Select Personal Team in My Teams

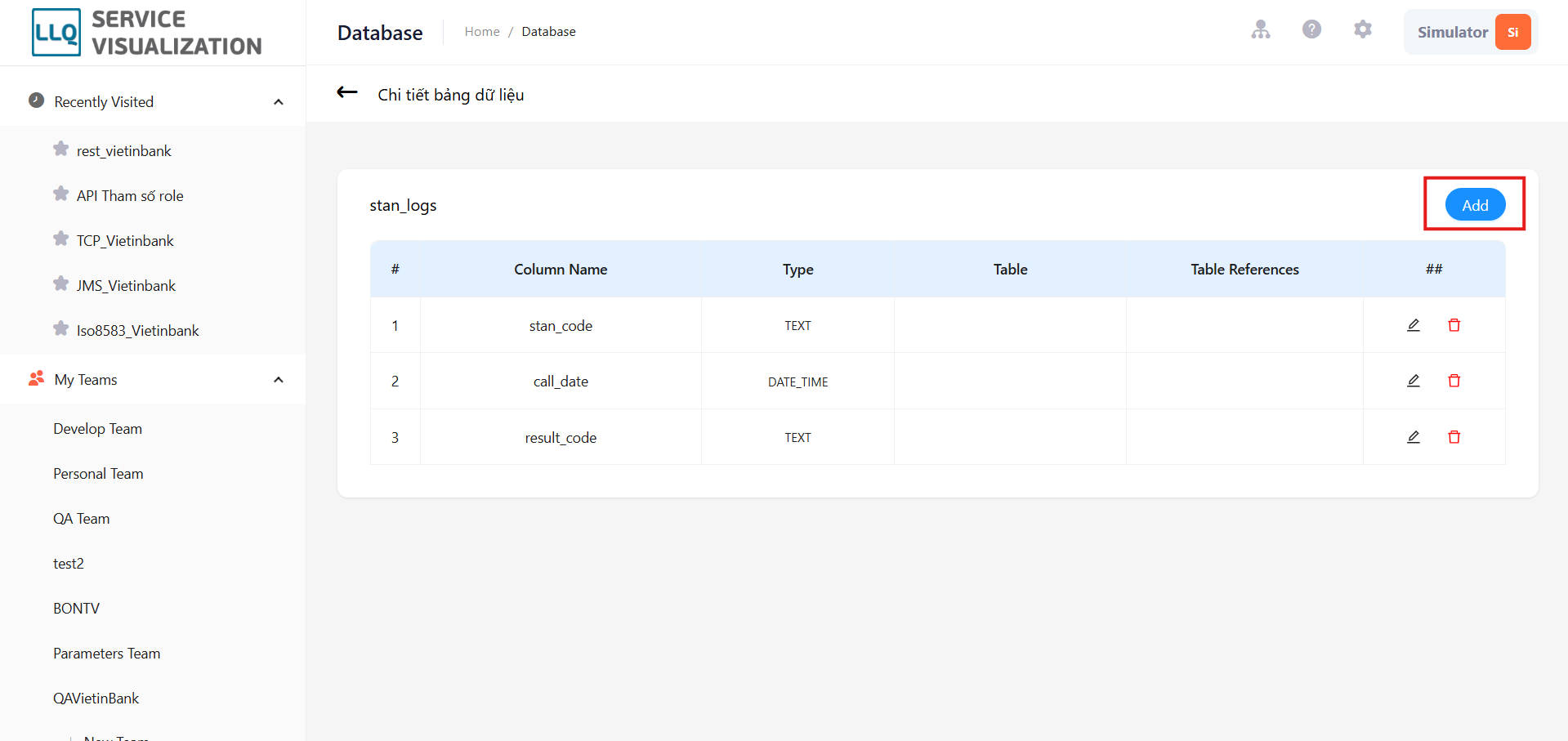(98, 474)
